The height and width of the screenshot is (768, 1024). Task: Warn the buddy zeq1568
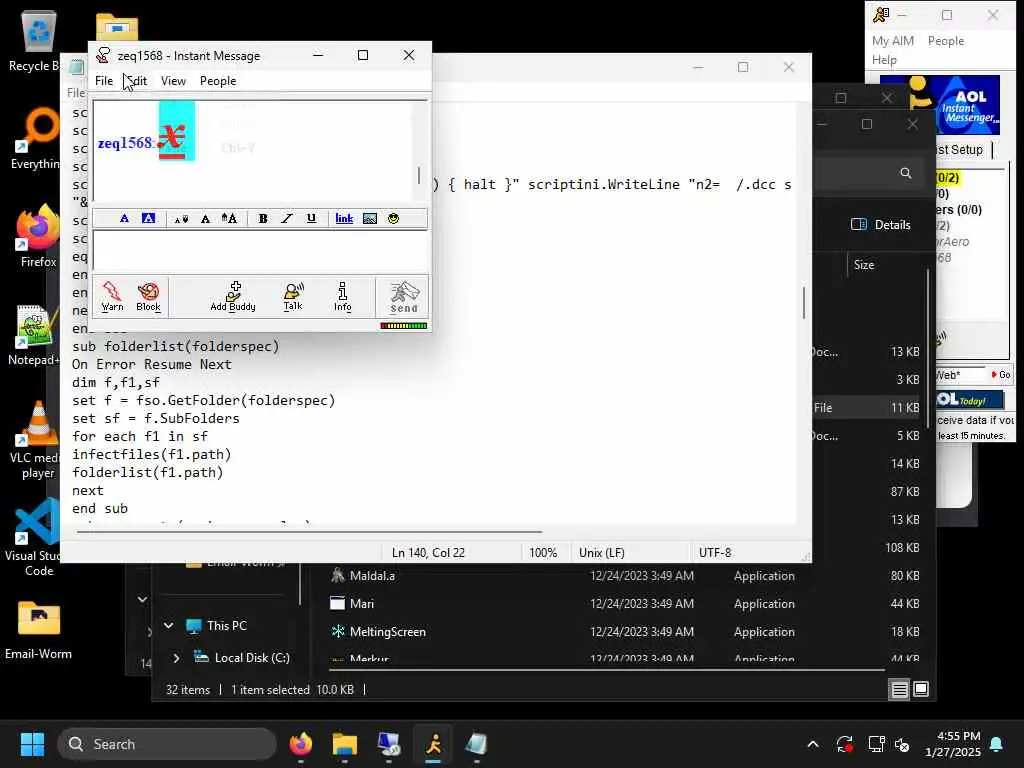[112, 296]
